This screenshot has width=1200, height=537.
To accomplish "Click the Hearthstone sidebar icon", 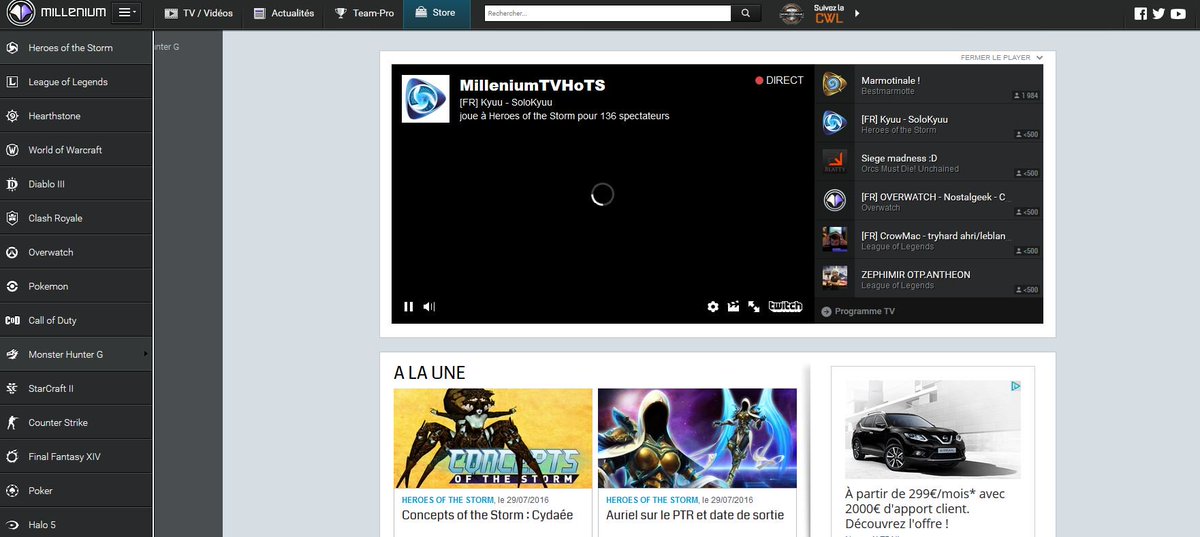I will tap(12, 116).
